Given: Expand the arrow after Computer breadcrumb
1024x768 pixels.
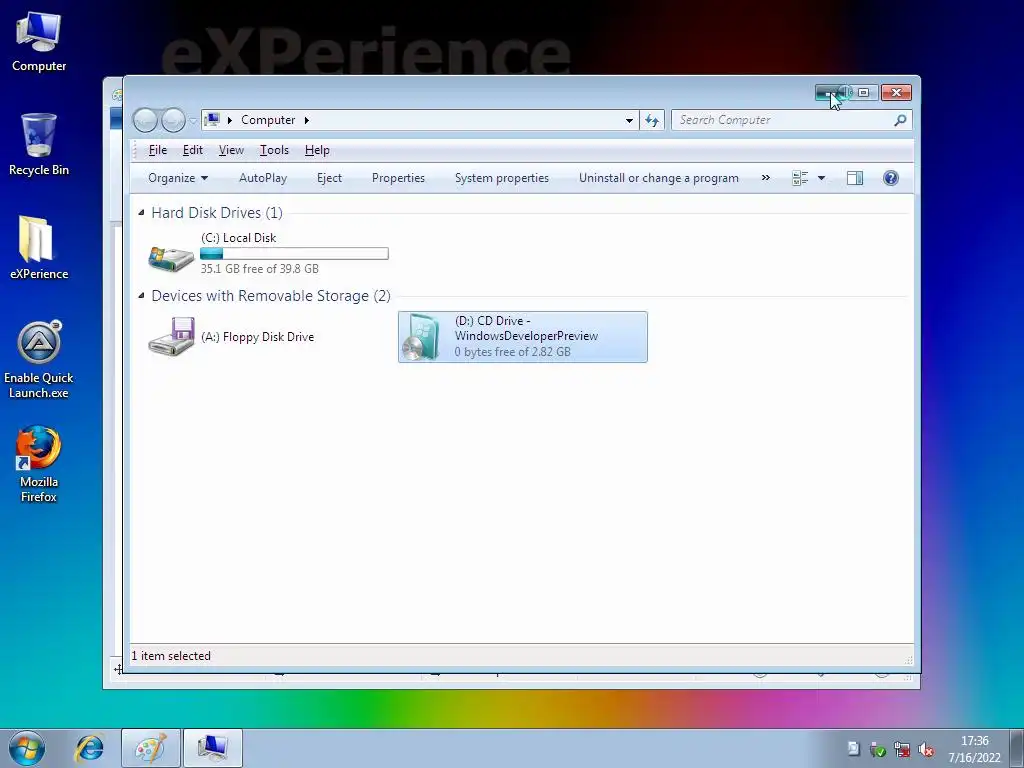Looking at the screenshot, I should click(306, 120).
